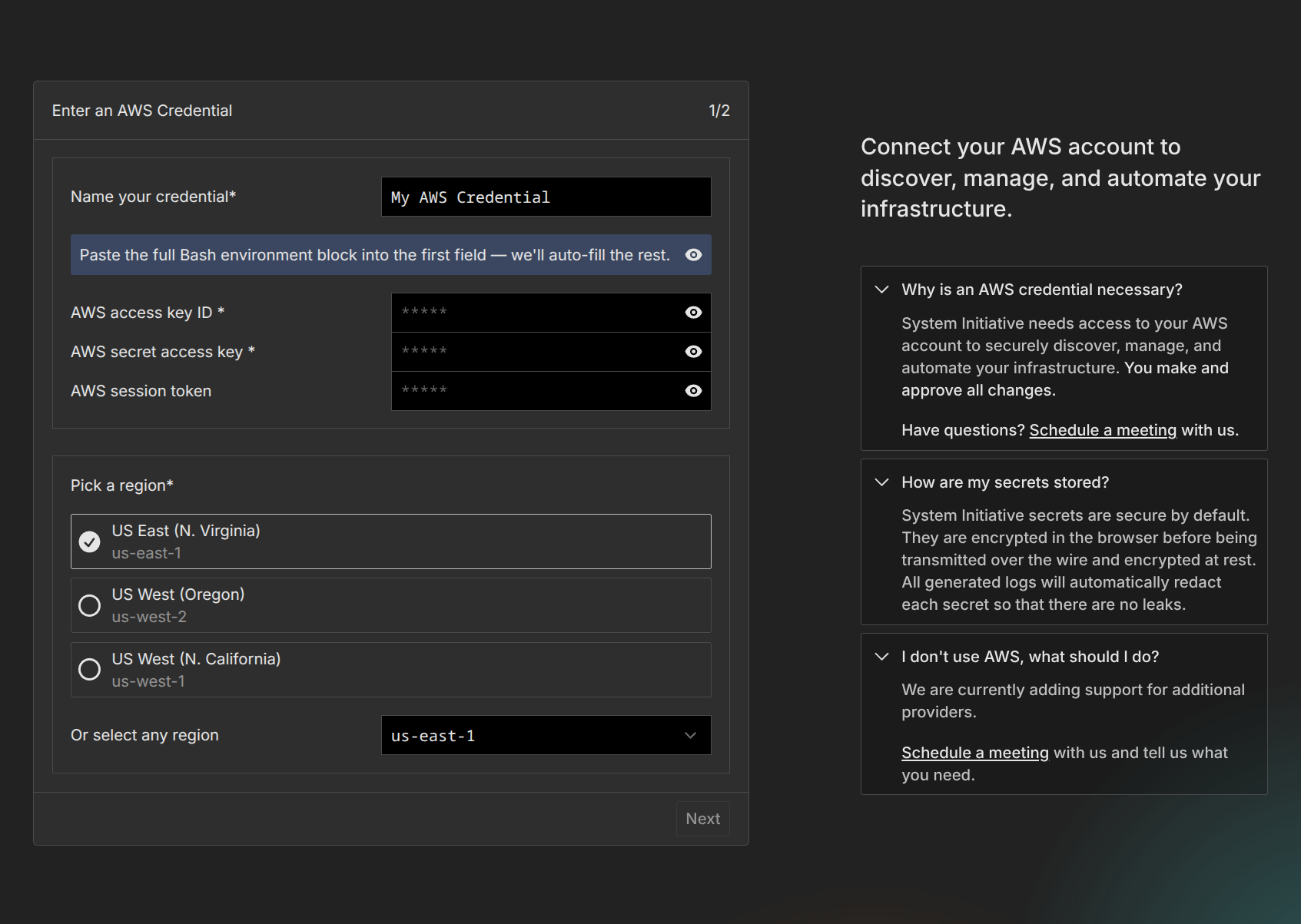Toggle visibility of AWS session token
Viewport: 1301px width, 924px height.
[693, 391]
